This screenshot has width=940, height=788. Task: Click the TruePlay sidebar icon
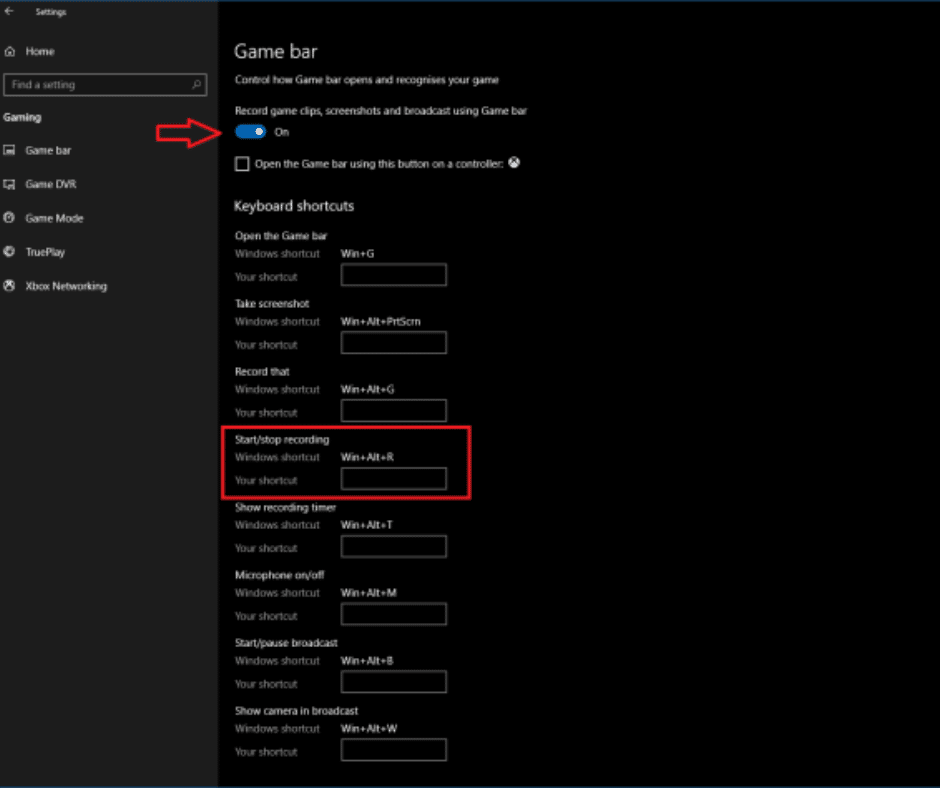[10, 252]
